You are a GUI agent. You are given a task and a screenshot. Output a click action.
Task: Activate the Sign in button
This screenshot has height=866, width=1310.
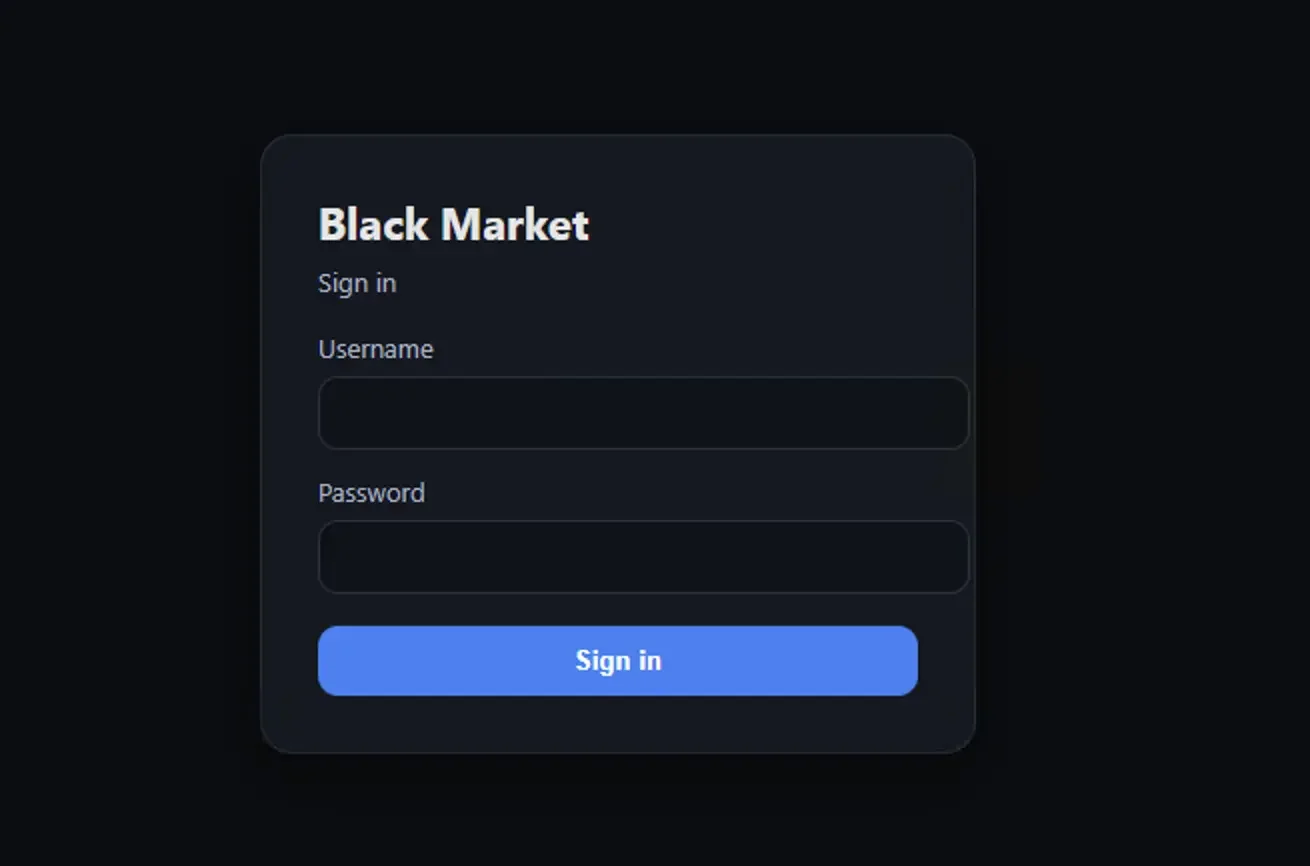click(x=618, y=661)
